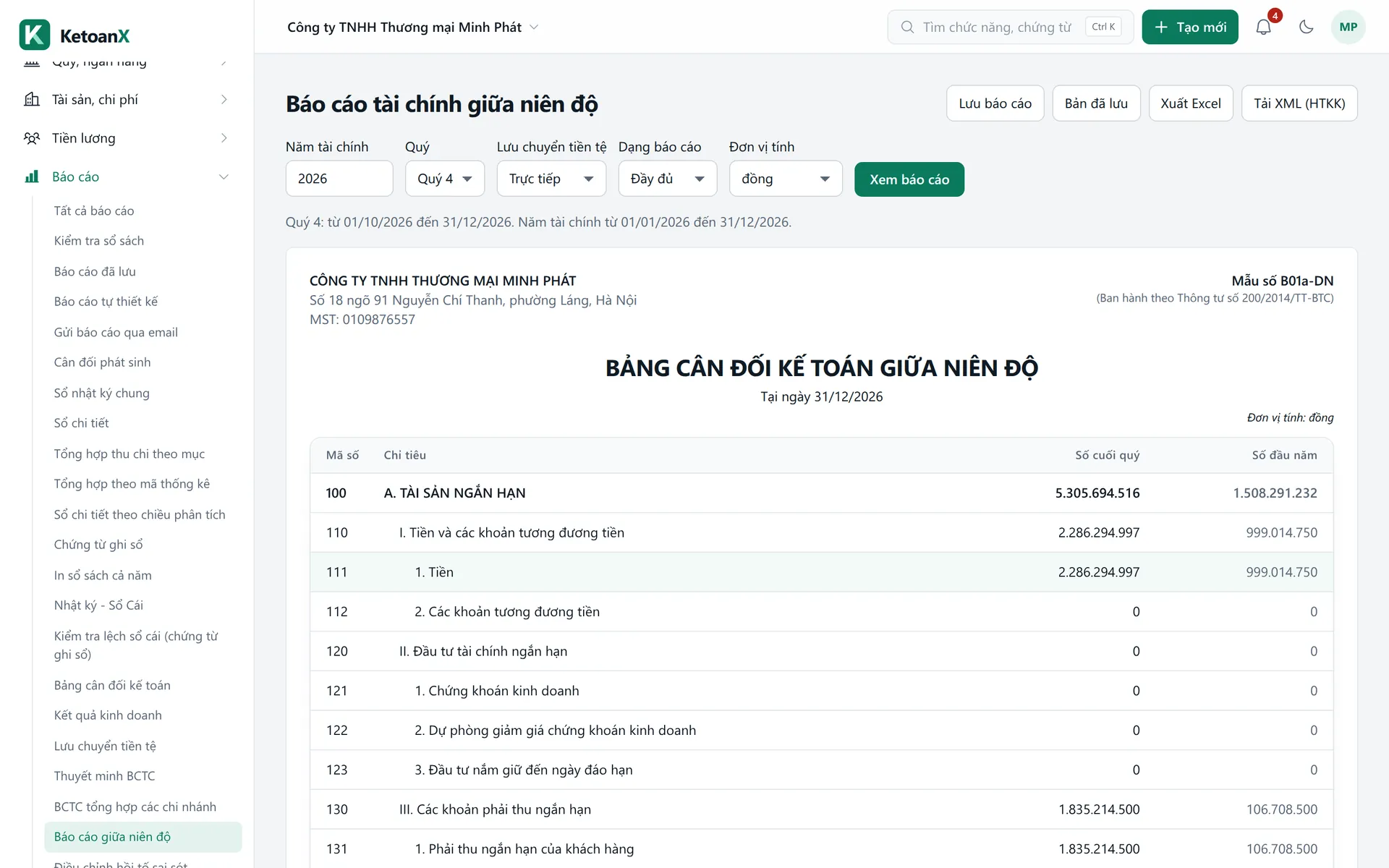Click the Tiền lương people icon
Screen dimensions: 1389x868
pyautogui.click(x=32, y=138)
